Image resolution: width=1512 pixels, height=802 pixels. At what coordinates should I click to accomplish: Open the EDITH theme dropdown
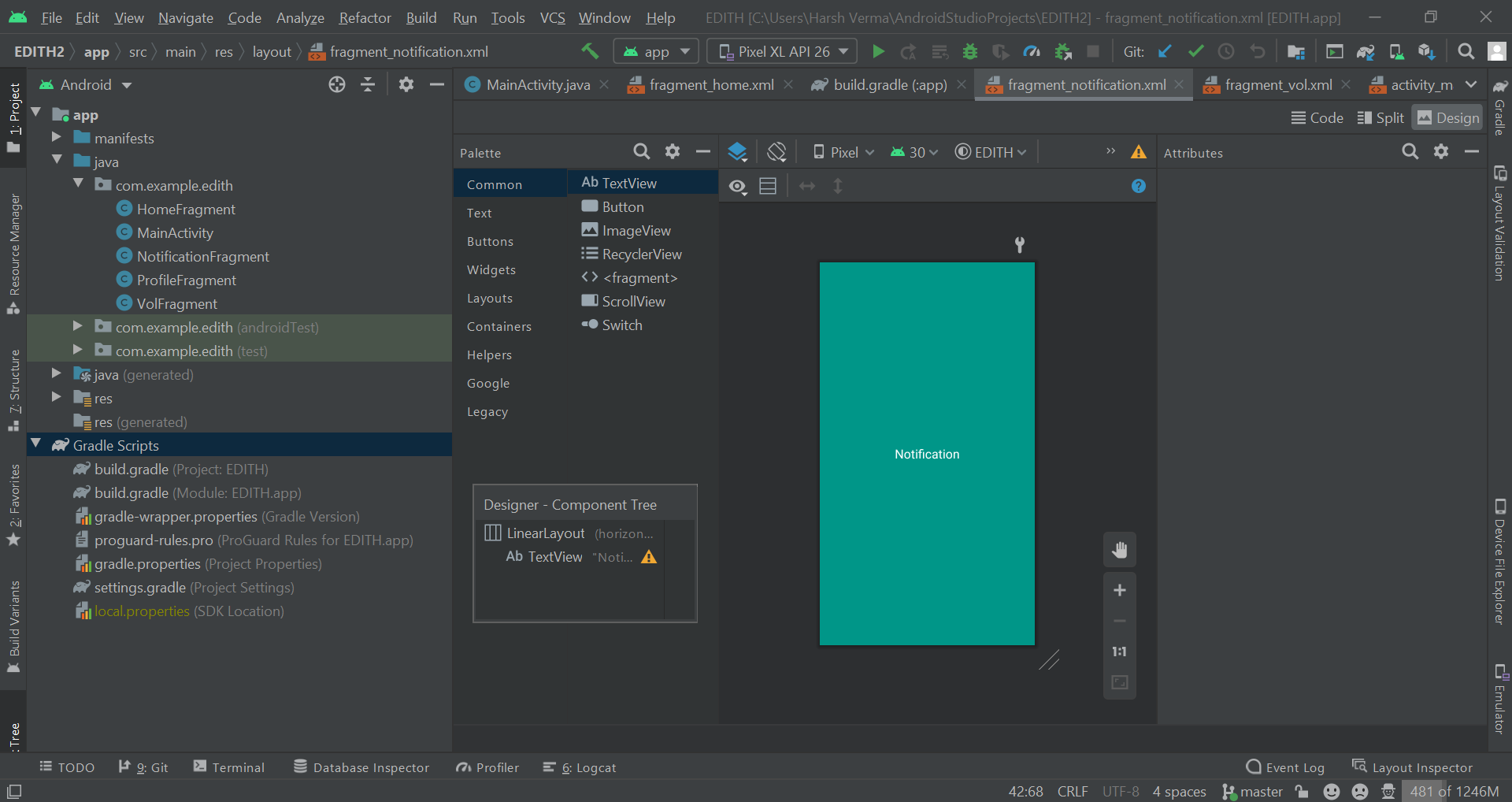(991, 152)
